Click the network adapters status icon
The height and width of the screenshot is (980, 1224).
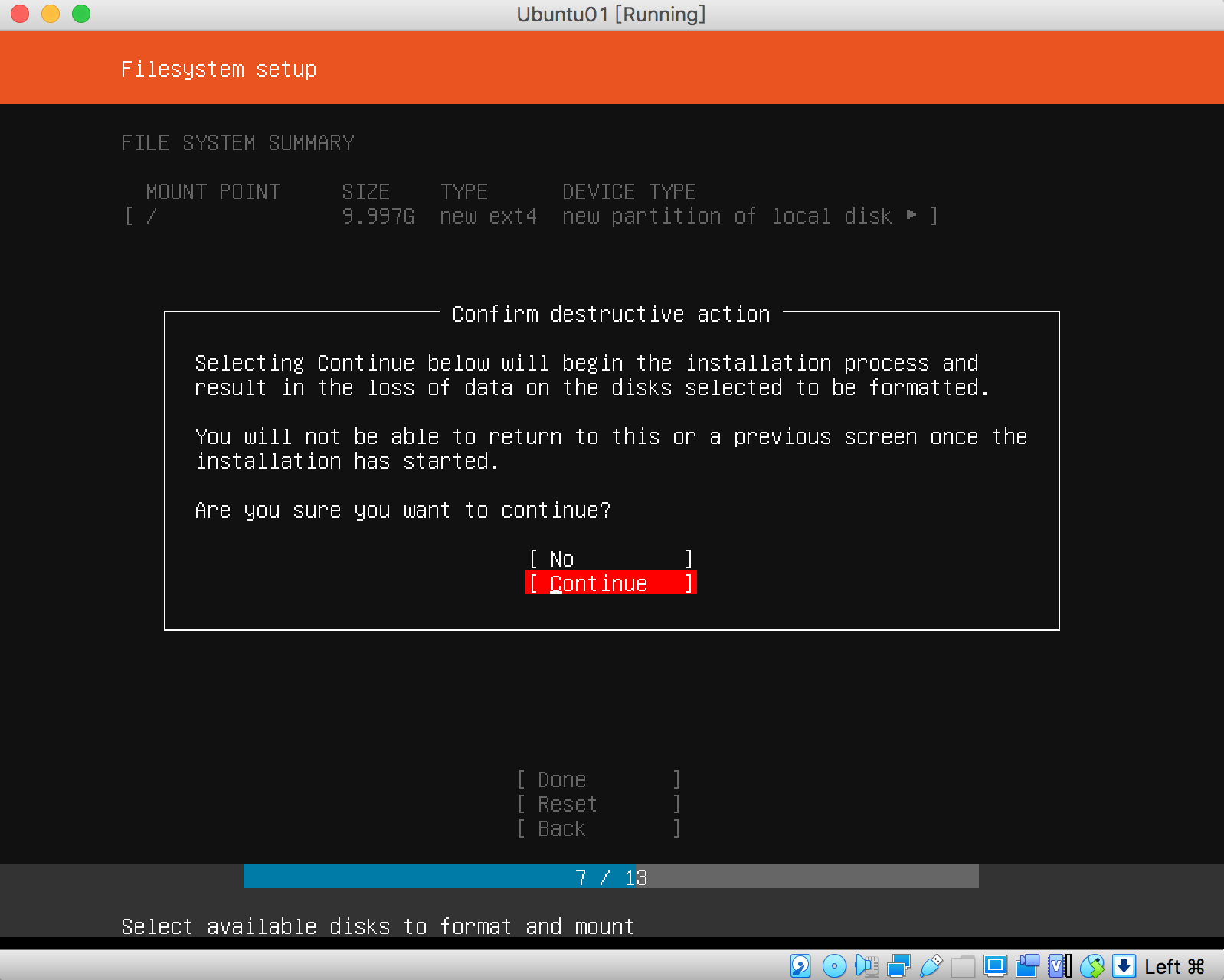pyautogui.click(x=898, y=966)
